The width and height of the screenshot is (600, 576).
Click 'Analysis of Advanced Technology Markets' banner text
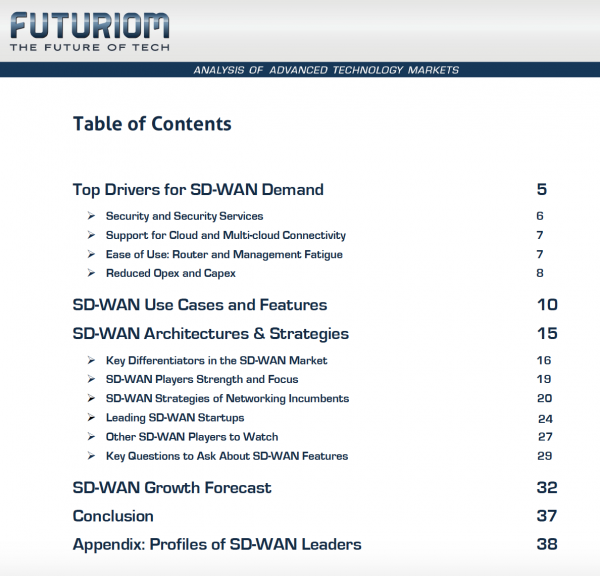click(326, 70)
